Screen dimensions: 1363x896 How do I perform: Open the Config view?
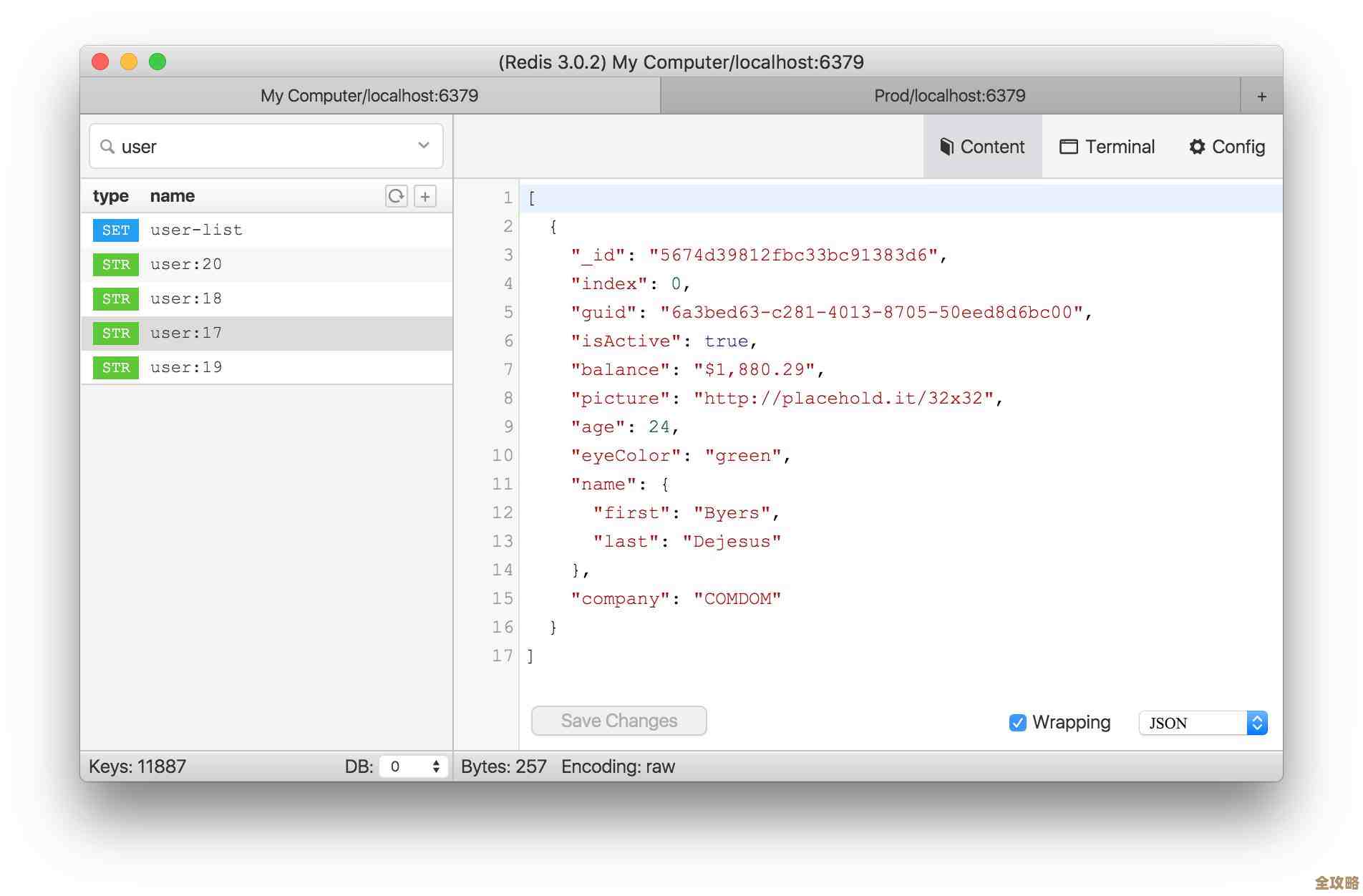tap(1227, 147)
